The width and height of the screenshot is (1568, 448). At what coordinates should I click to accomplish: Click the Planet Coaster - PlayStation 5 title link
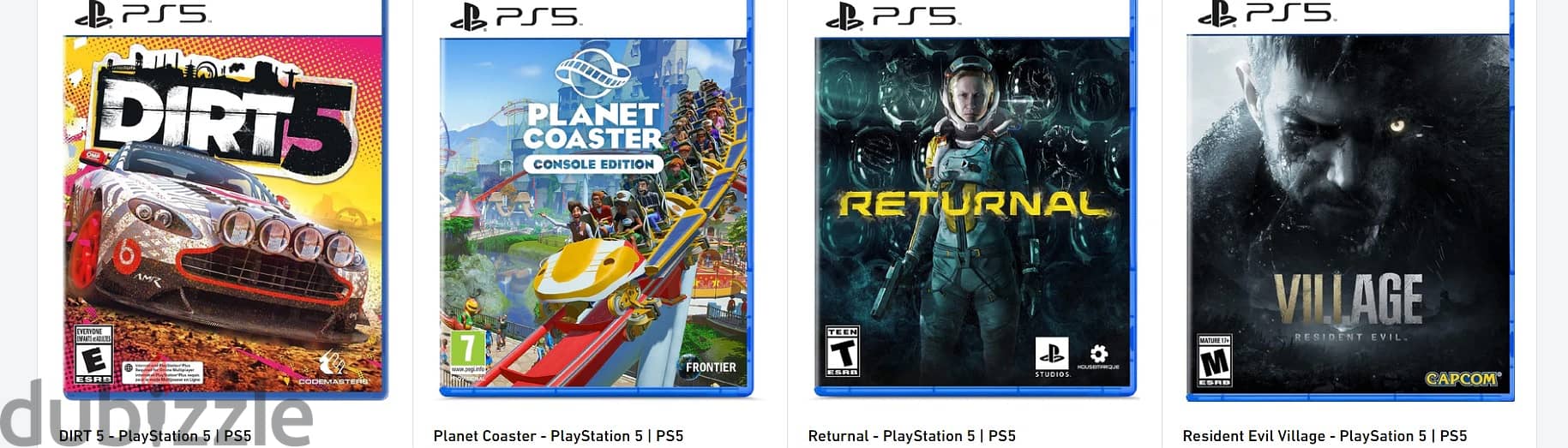pyautogui.click(x=558, y=436)
